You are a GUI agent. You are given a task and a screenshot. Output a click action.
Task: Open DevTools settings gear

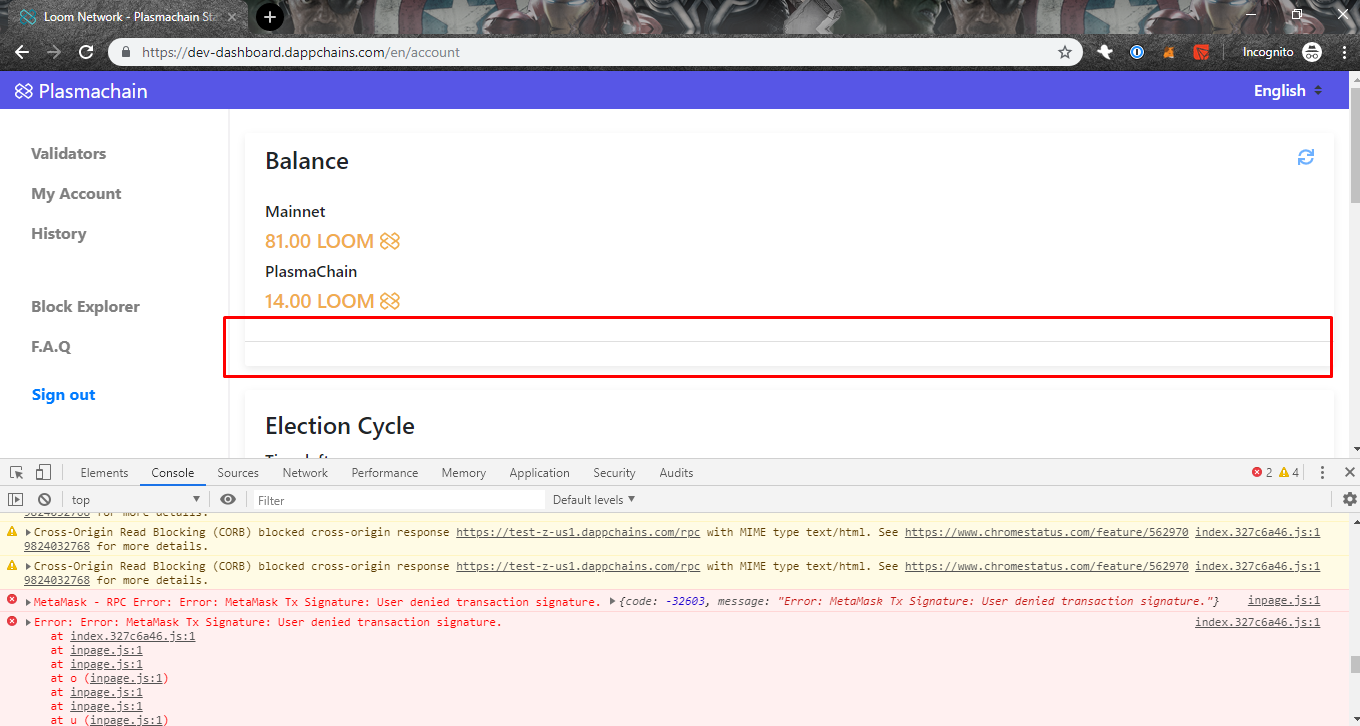1349,498
